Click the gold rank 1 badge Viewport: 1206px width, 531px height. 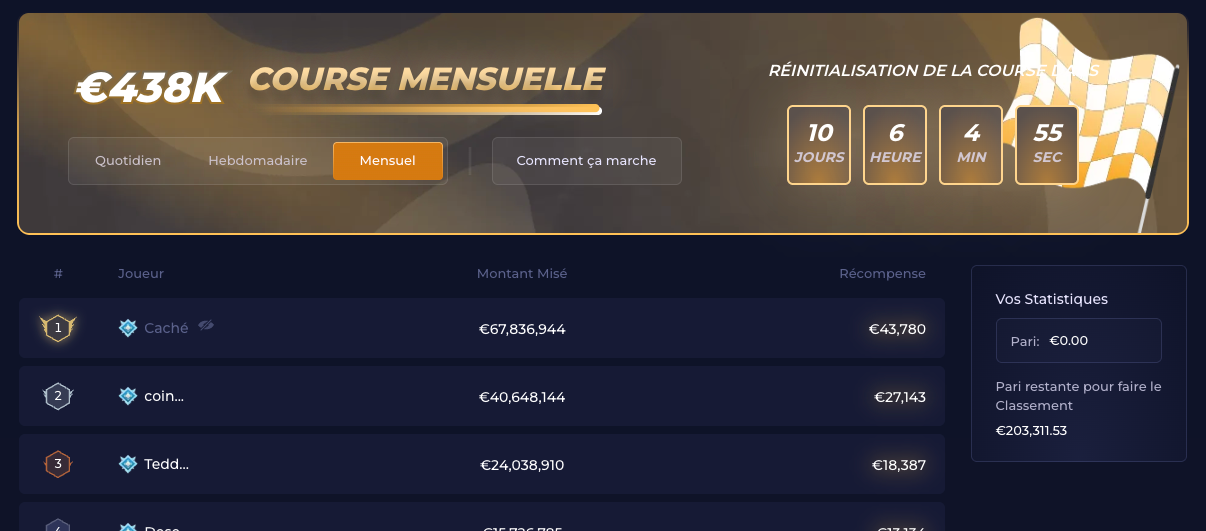click(58, 327)
